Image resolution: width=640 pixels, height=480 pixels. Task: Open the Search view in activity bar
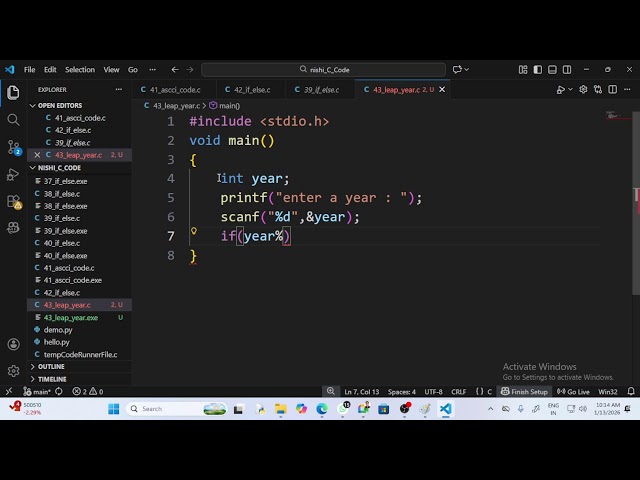13,120
